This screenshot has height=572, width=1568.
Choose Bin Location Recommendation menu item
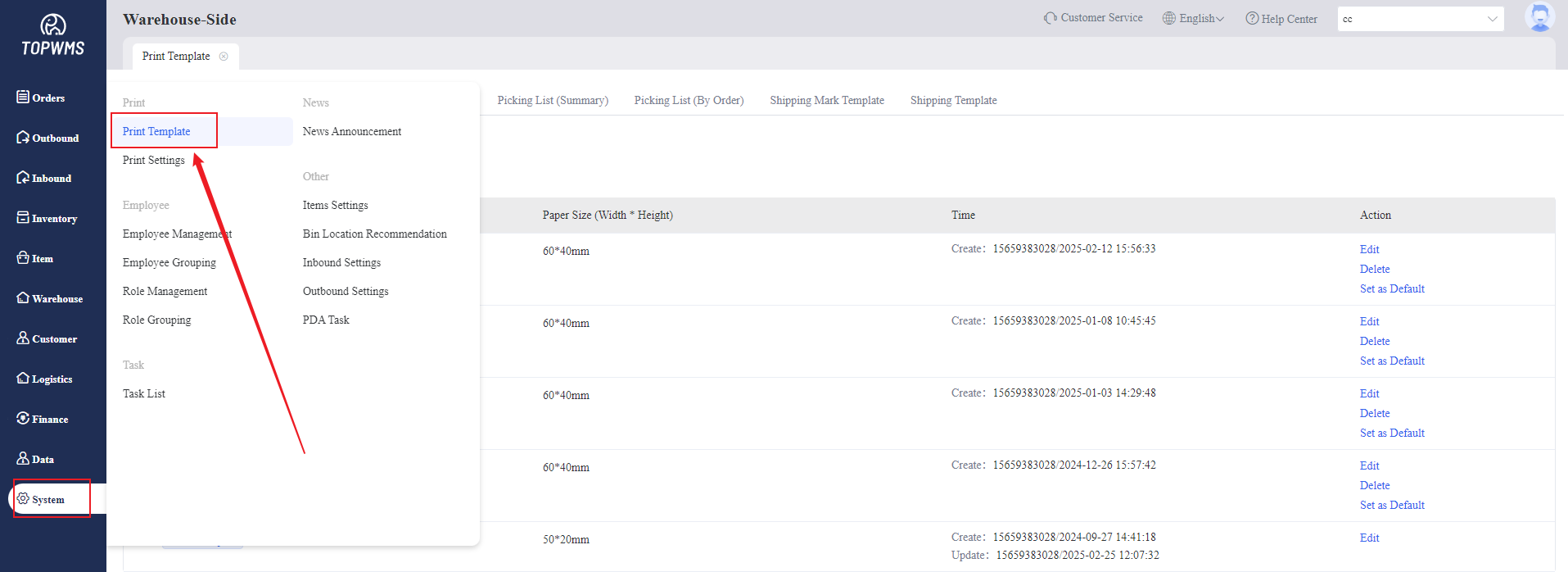(x=374, y=234)
